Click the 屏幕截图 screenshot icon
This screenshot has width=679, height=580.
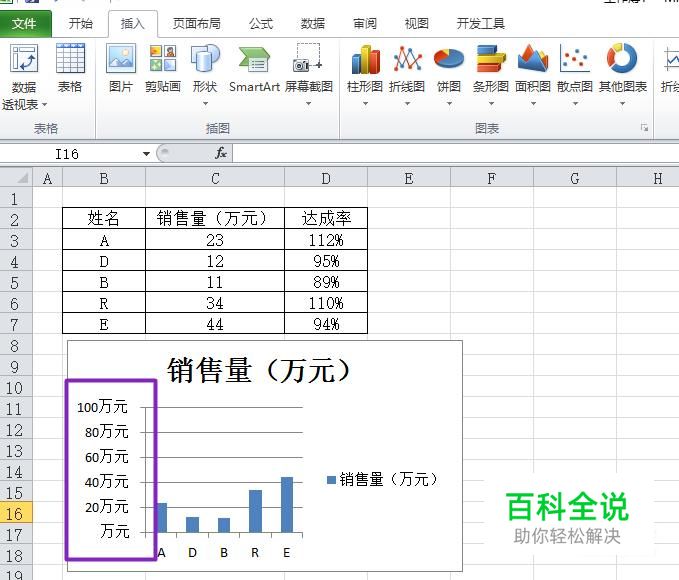(x=308, y=58)
